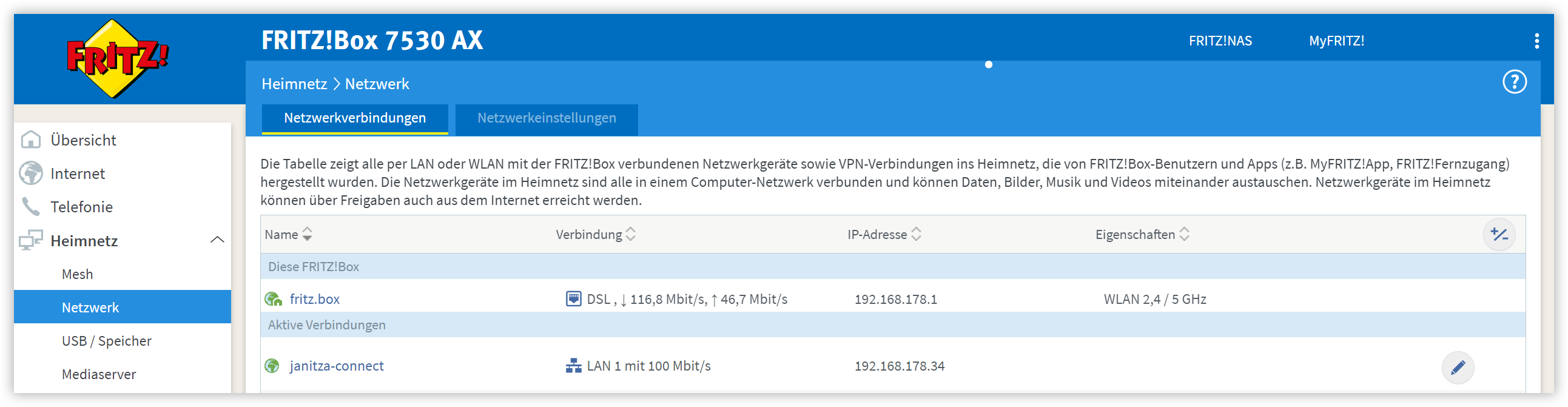This screenshot has width=1568, height=407.
Task: Open FRITZ!NAS in the header
Action: pos(1220,41)
